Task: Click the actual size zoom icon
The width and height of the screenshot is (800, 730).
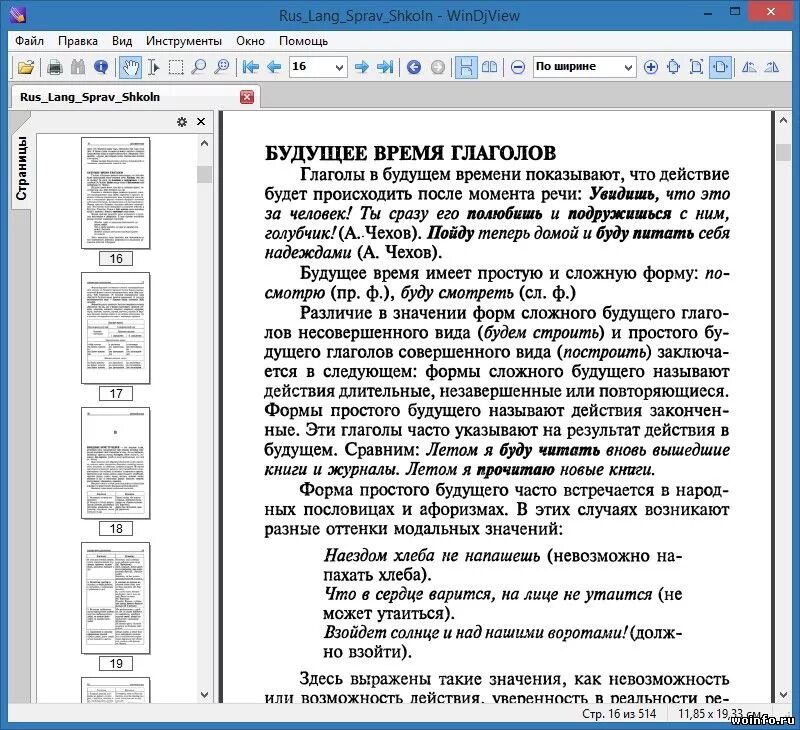Action: (673, 67)
